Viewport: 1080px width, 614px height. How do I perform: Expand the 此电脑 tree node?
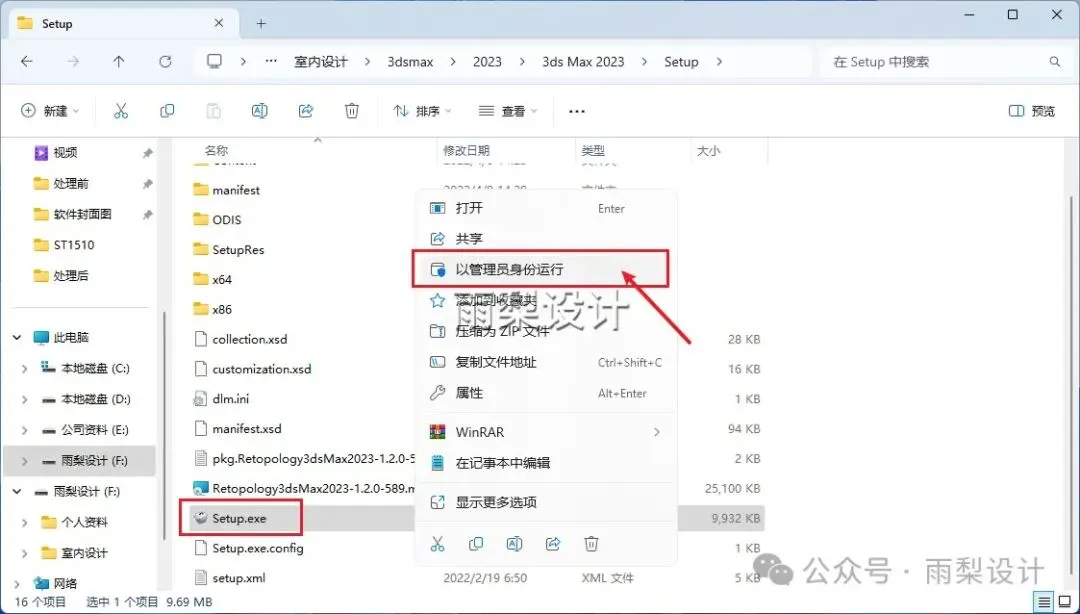17,338
